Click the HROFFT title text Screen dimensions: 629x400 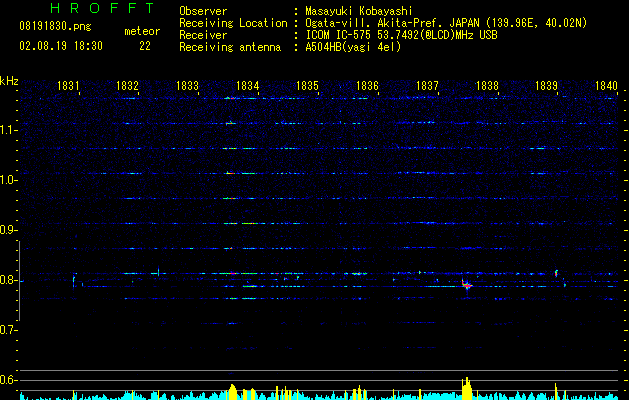103,8
